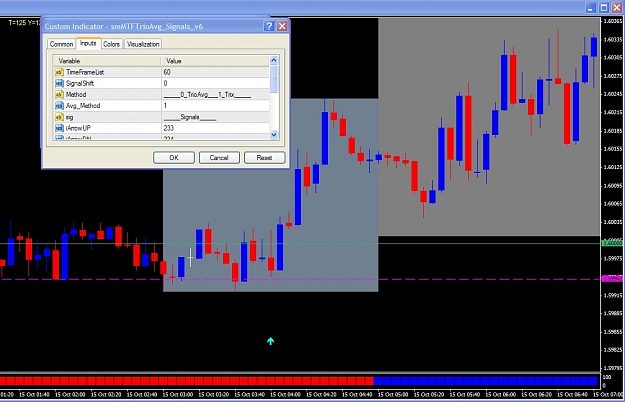Screen dimensions: 625x402
Task: Click the OK button
Action: tap(174, 158)
